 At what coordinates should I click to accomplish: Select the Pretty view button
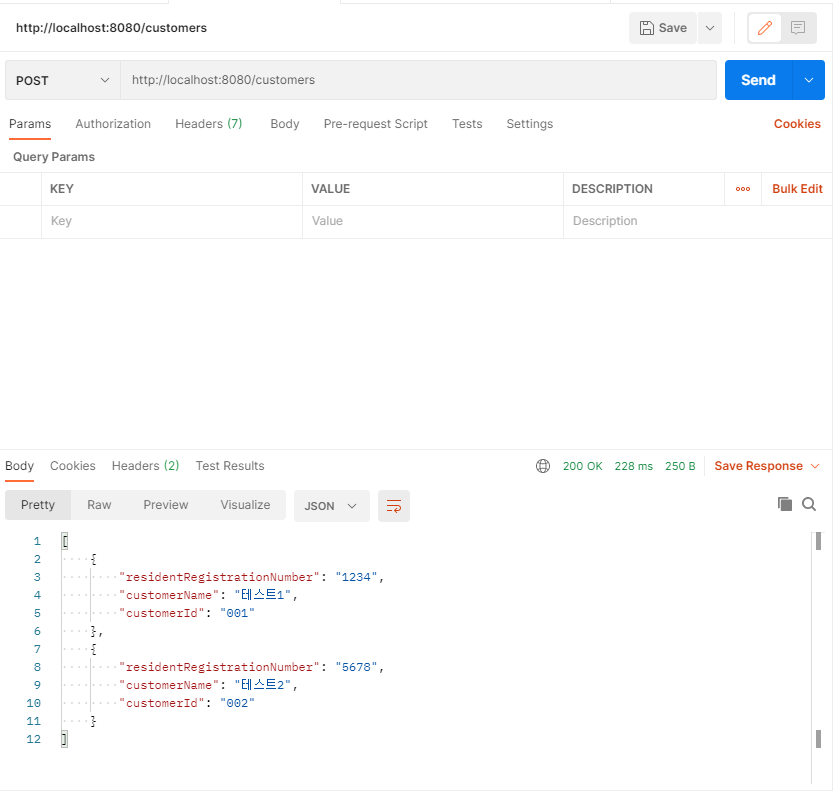[x=38, y=505]
